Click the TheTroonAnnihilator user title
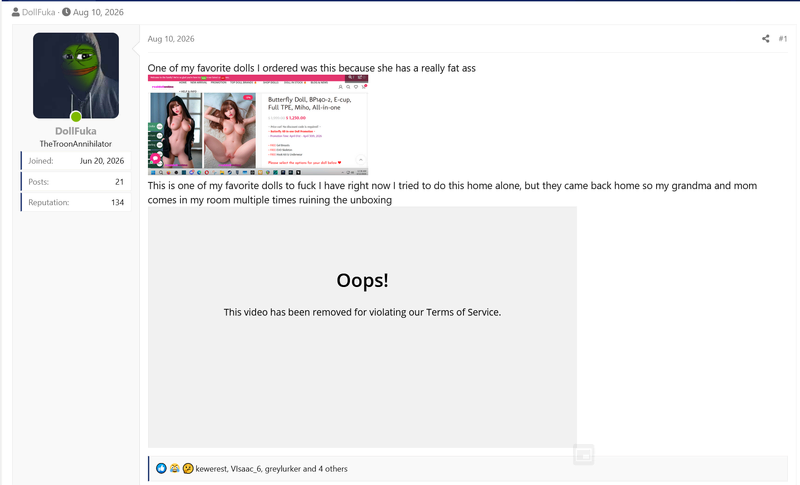Image resolution: width=800 pixels, height=485 pixels. tap(76, 144)
